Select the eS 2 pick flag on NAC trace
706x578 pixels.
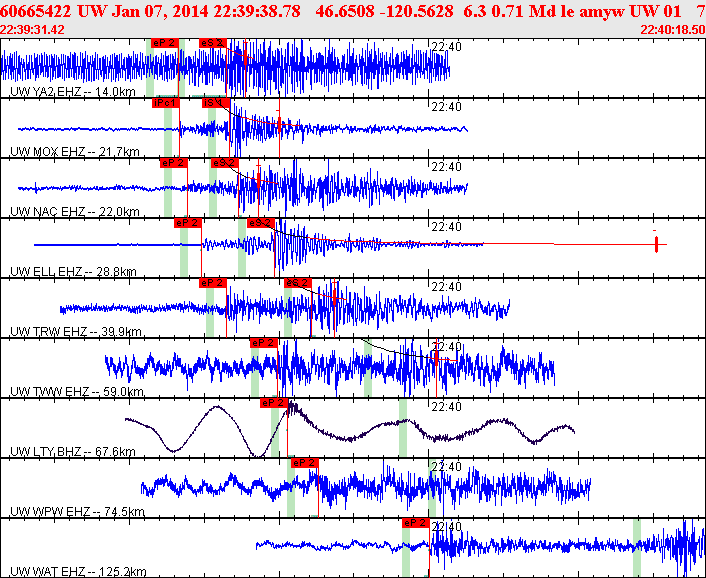click(x=225, y=163)
